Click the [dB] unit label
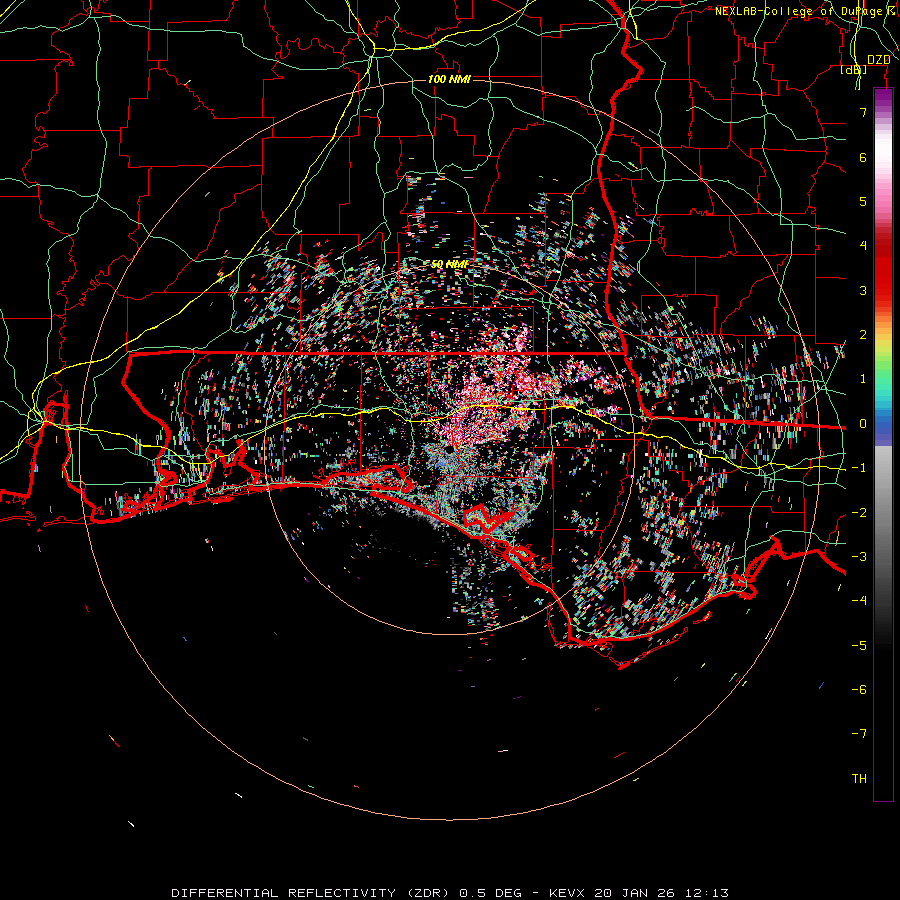The height and width of the screenshot is (900, 900). pos(854,70)
